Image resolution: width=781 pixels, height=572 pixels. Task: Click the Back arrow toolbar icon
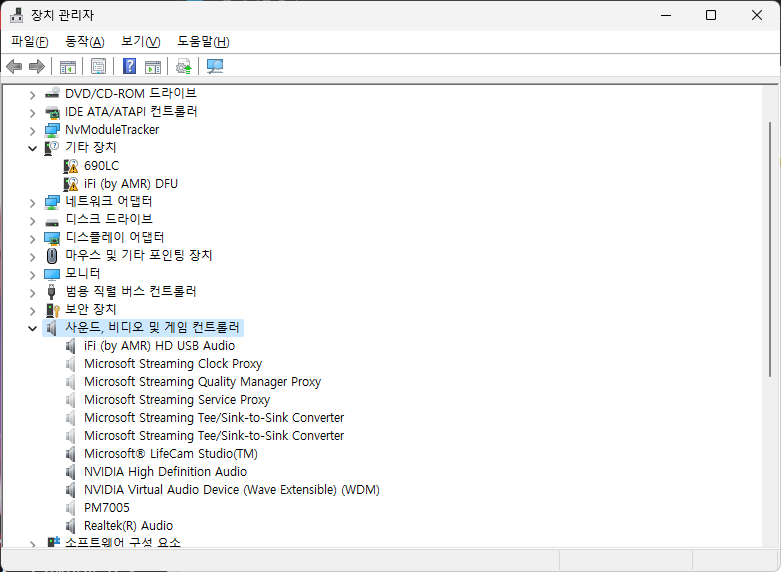tap(14, 66)
